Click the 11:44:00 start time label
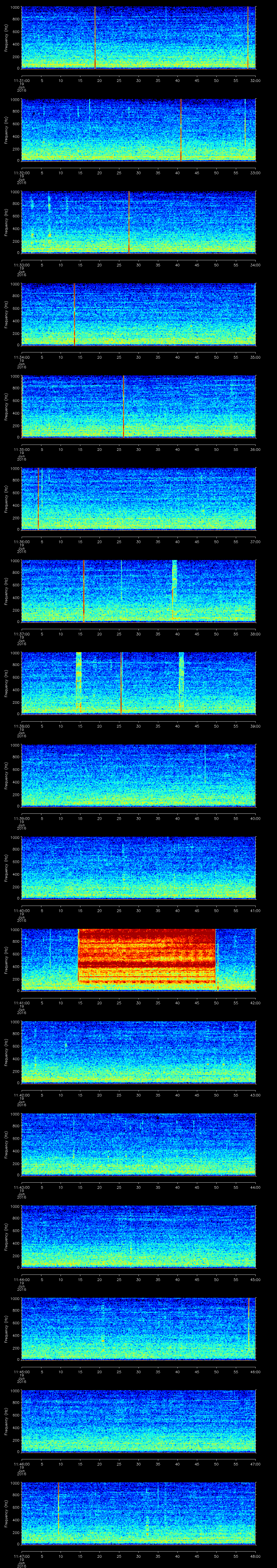Image resolution: width=277 pixels, height=1568 pixels. pos(22,1279)
